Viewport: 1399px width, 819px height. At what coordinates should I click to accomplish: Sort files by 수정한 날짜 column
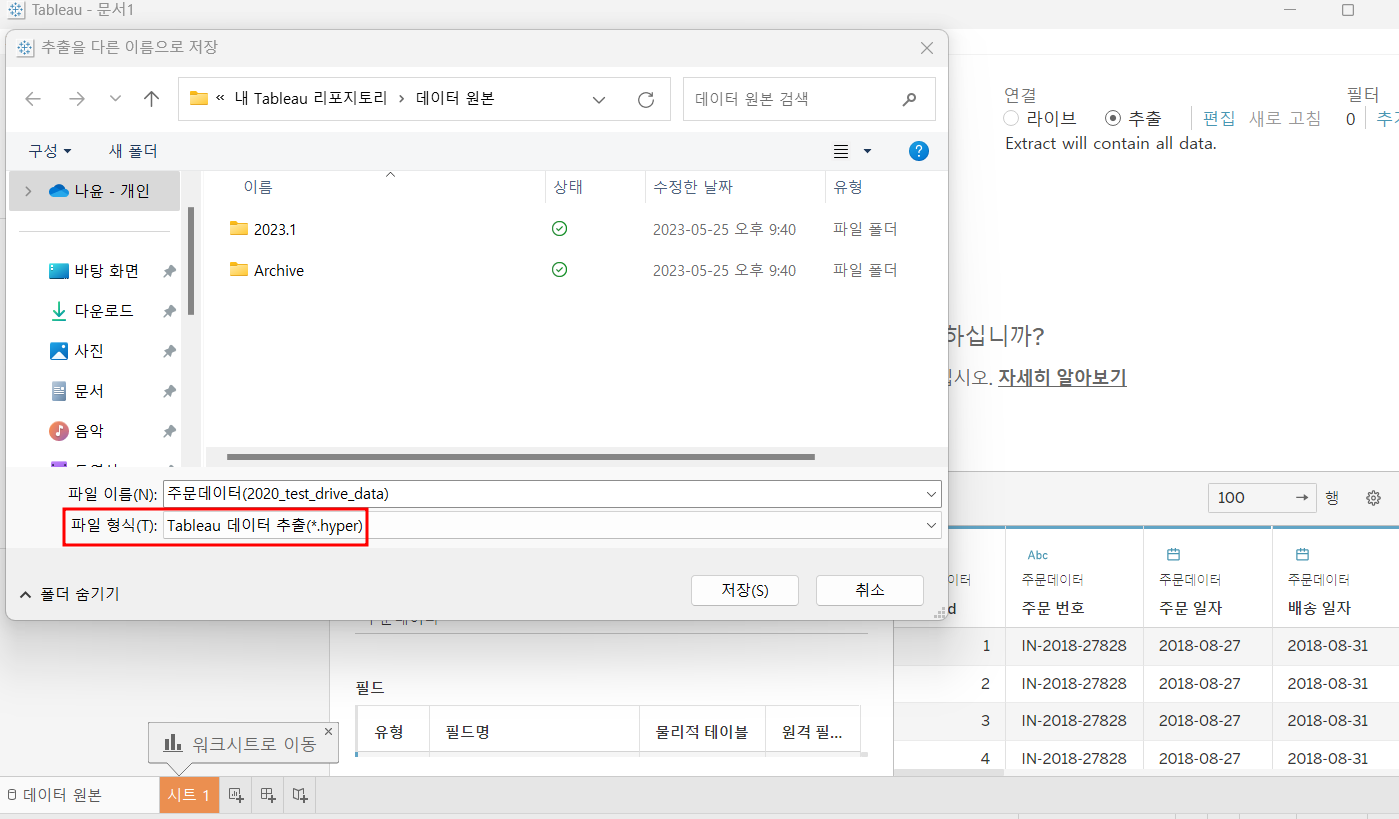(x=693, y=187)
